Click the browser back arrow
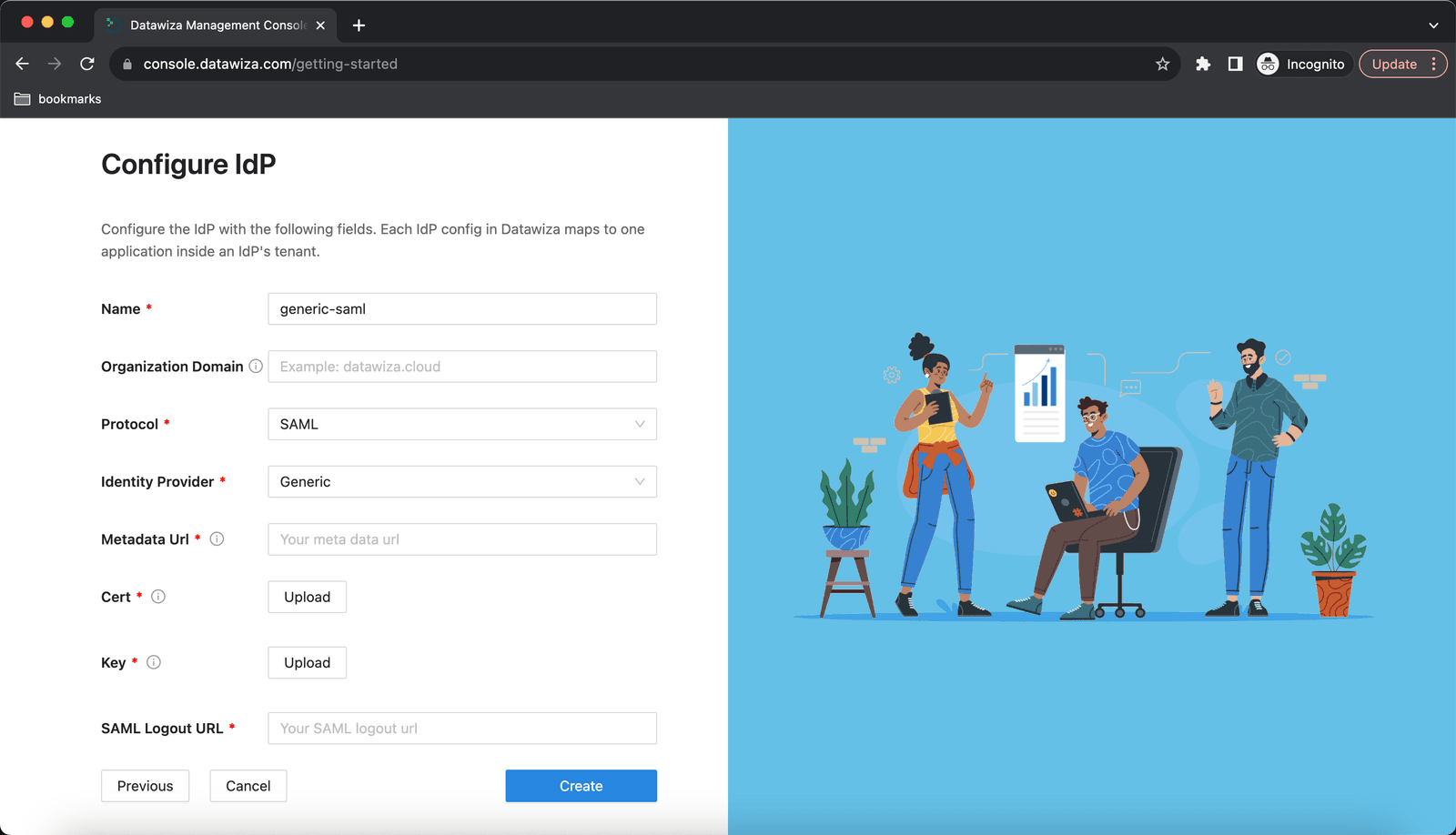 pos(22,64)
